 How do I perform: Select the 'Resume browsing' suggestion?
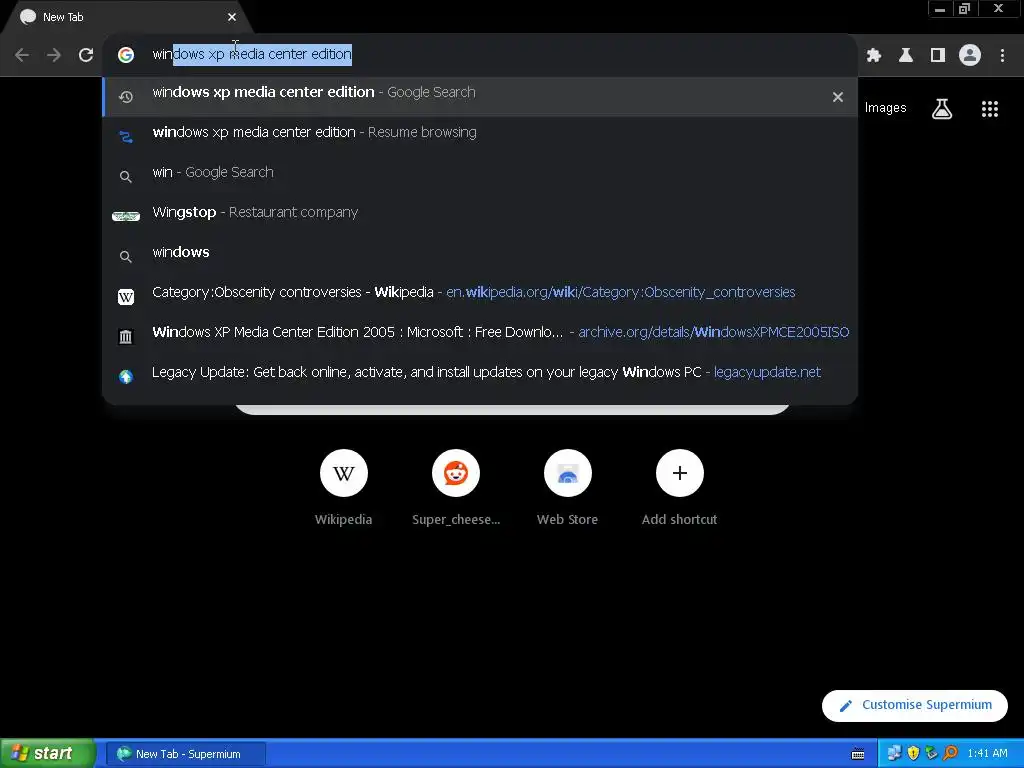pos(480,136)
